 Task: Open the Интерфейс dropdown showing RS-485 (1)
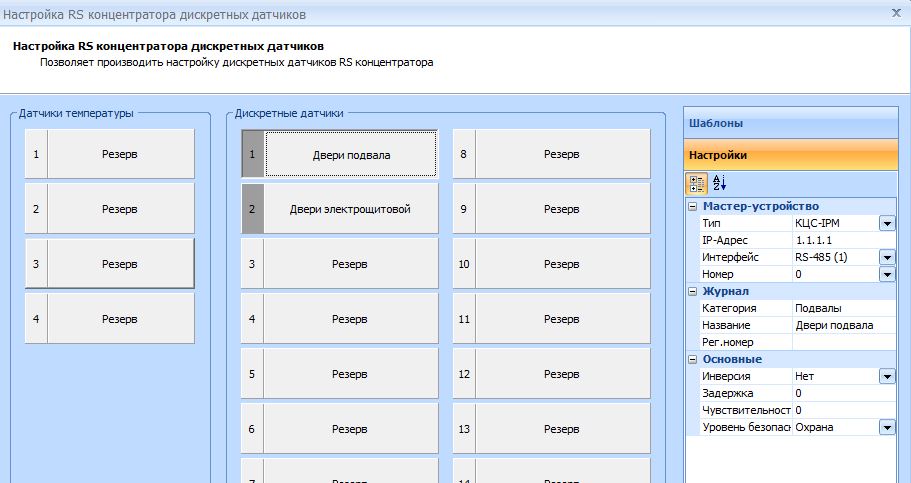click(886, 257)
